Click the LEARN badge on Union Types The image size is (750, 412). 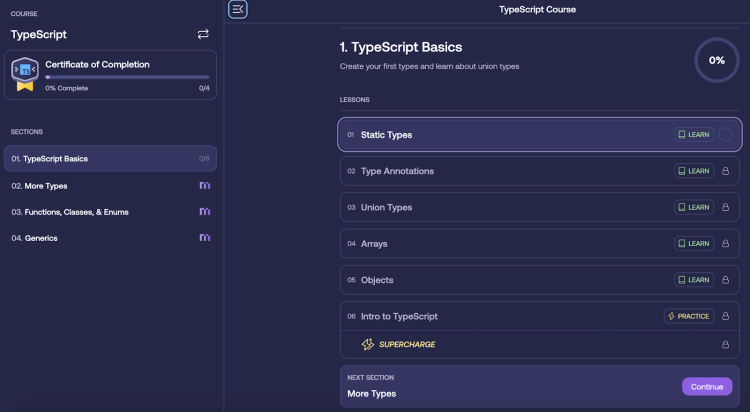[x=694, y=207]
